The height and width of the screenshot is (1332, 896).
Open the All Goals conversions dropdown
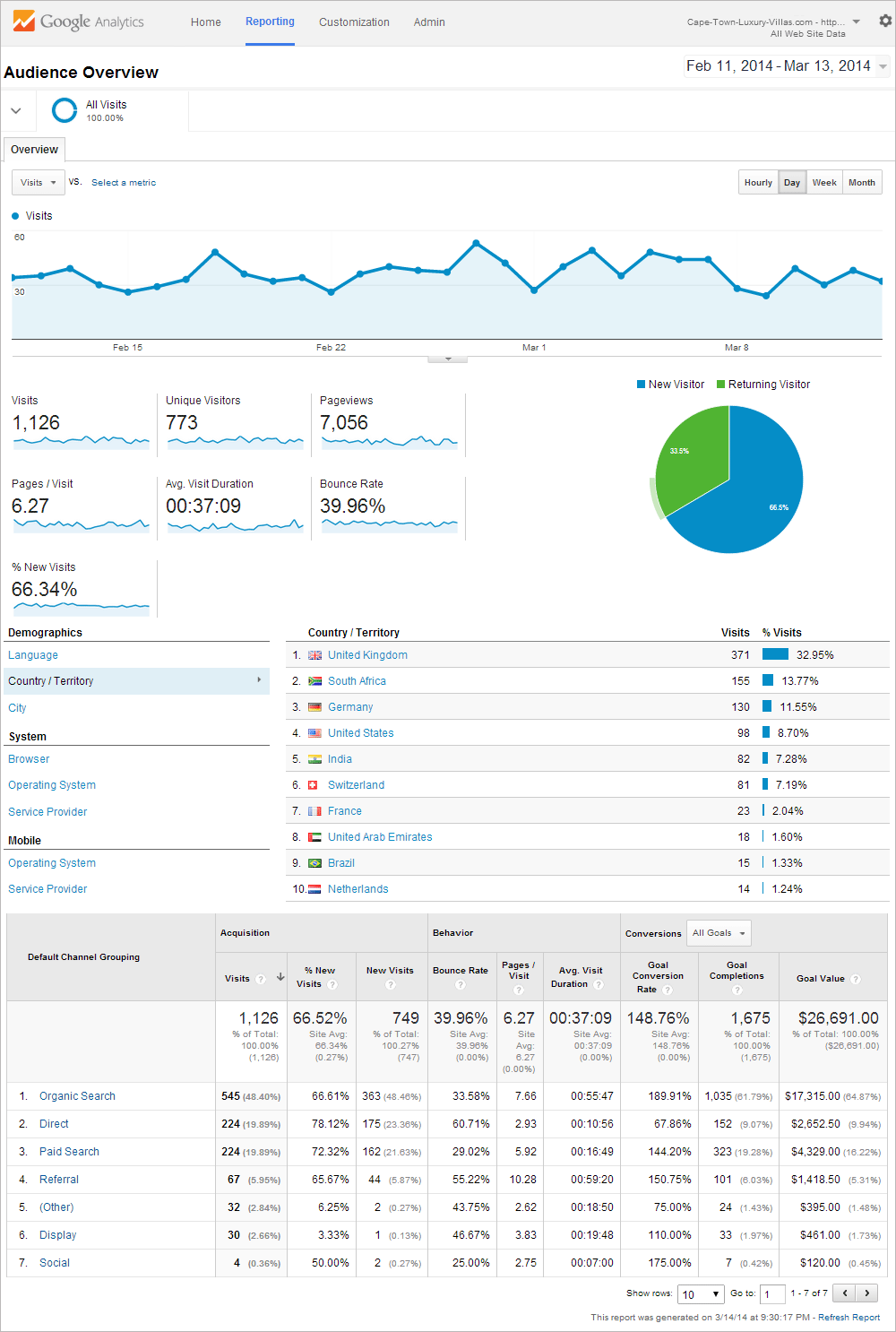tap(719, 933)
